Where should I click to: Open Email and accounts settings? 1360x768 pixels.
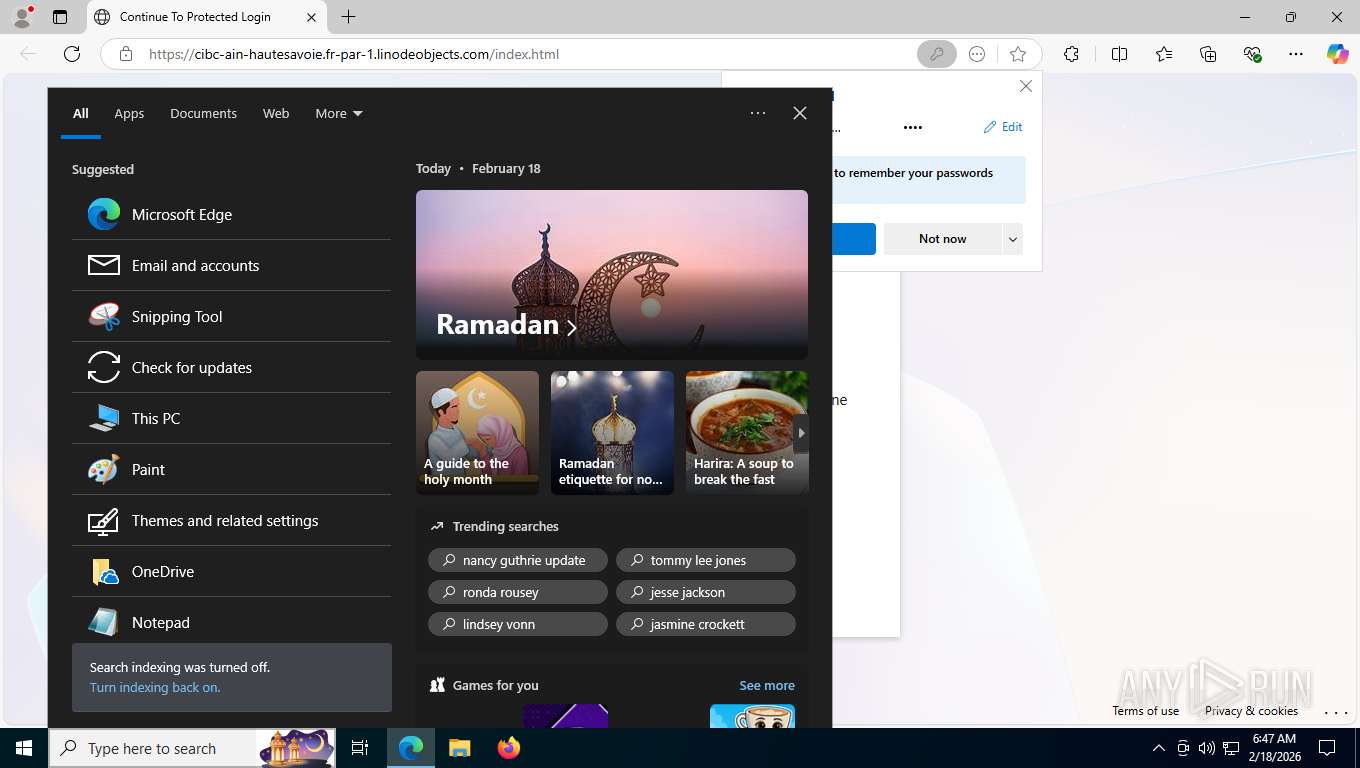click(231, 265)
